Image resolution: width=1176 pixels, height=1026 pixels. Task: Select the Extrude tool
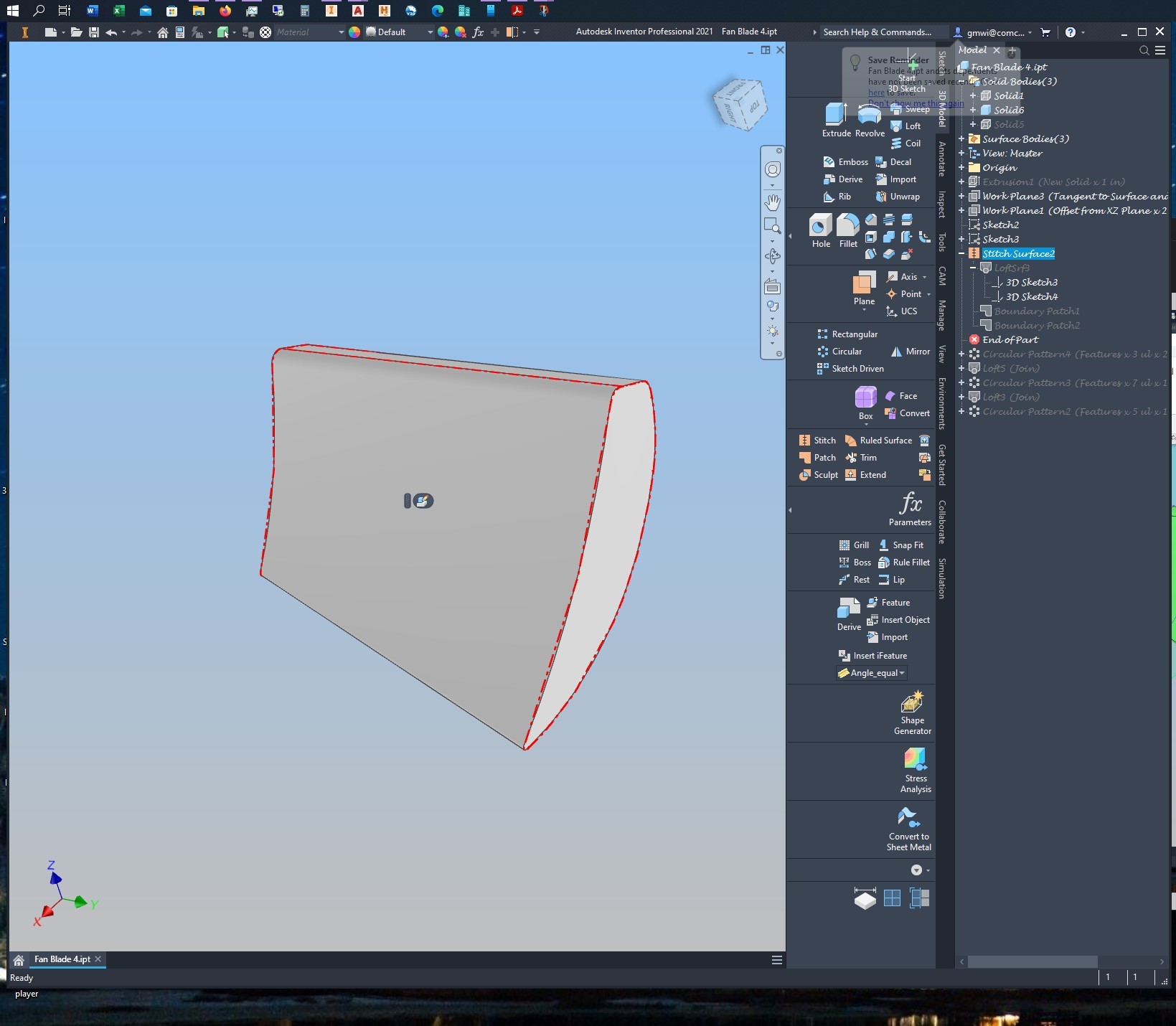click(x=836, y=118)
